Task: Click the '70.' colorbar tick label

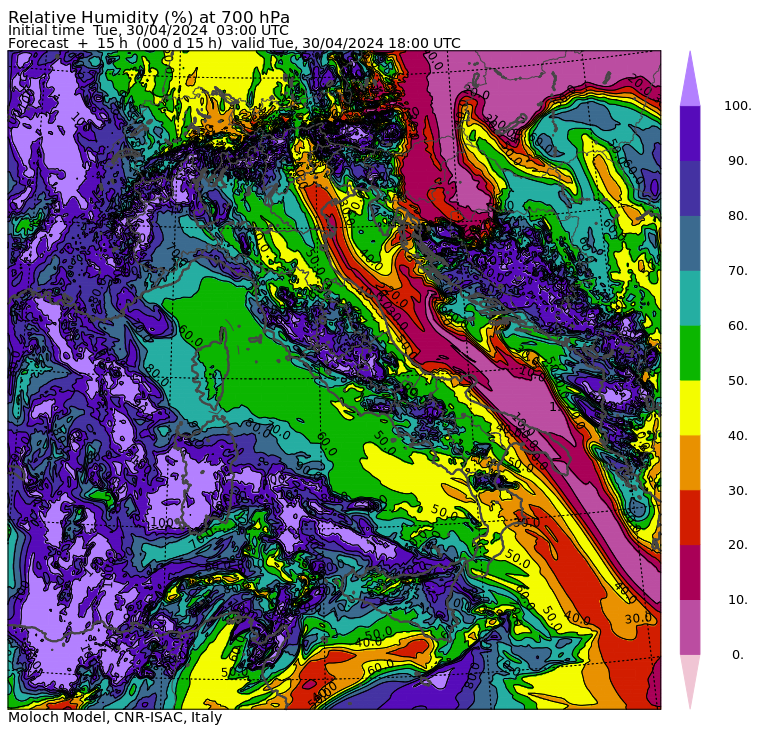Action: point(738,270)
